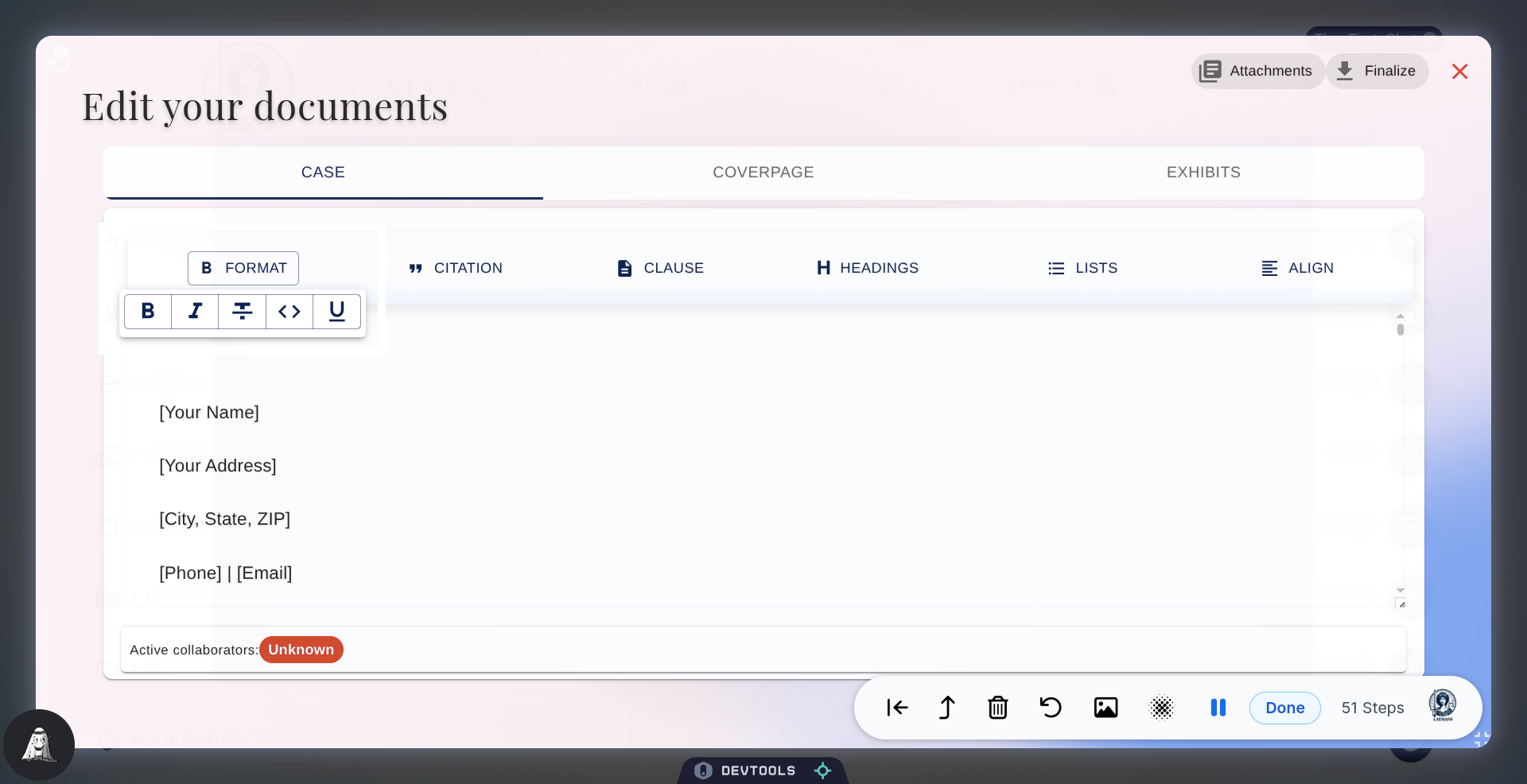
Task: Click the Unknown collaborator badge
Action: [x=301, y=650]
